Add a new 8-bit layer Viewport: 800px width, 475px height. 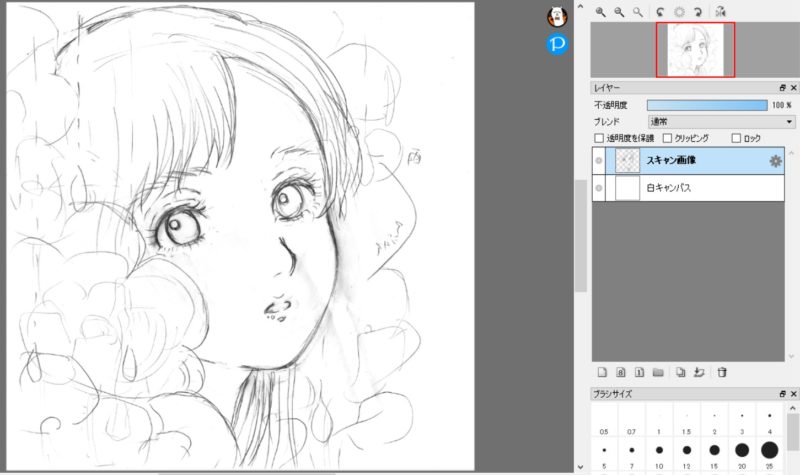point(621,372)
